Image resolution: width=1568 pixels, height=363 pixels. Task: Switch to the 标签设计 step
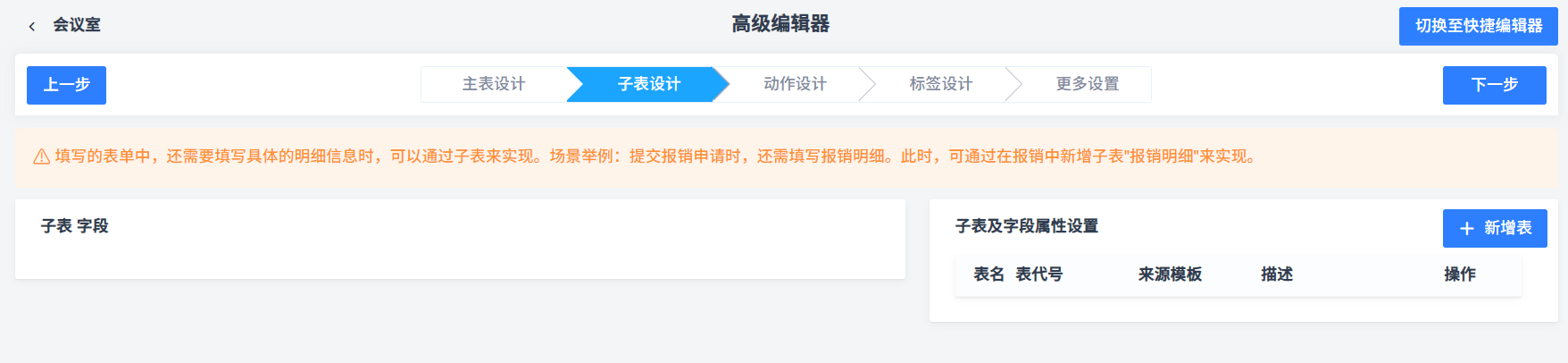click(x=940, y=84)
